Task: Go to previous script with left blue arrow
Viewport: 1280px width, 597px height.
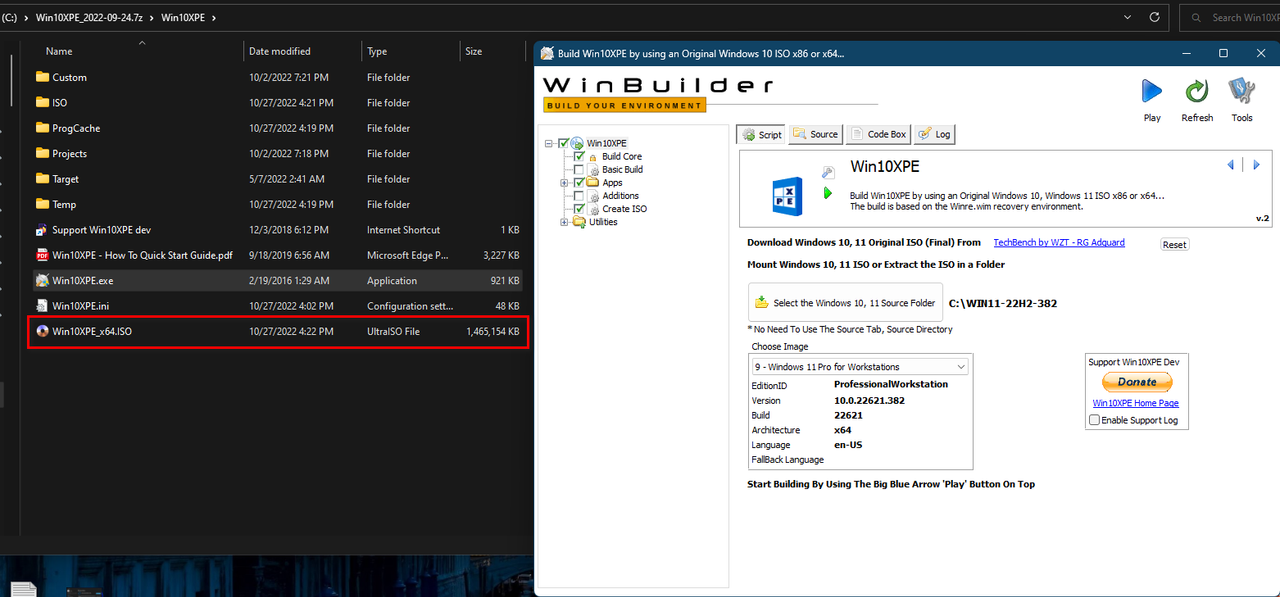Action: click(1232, 165)
